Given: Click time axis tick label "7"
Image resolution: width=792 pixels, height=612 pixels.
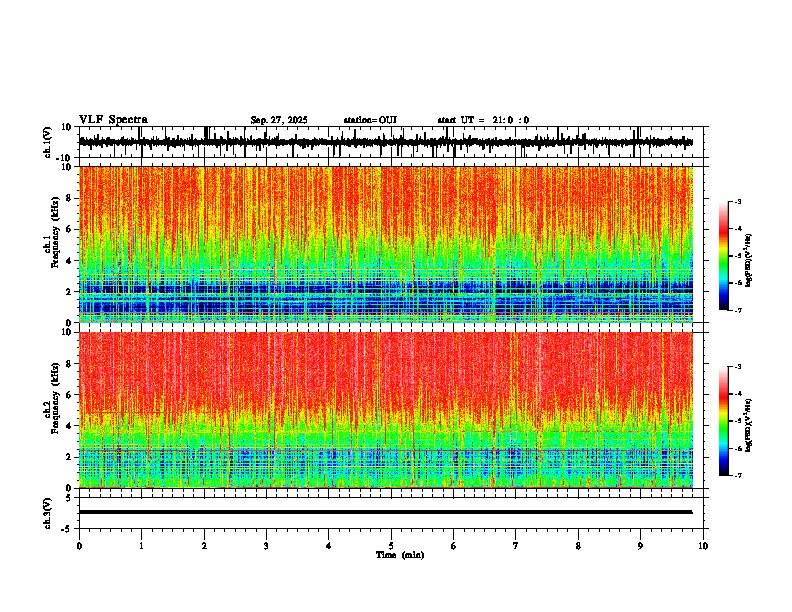Looking at the screenshot, I should click(516, 546).
